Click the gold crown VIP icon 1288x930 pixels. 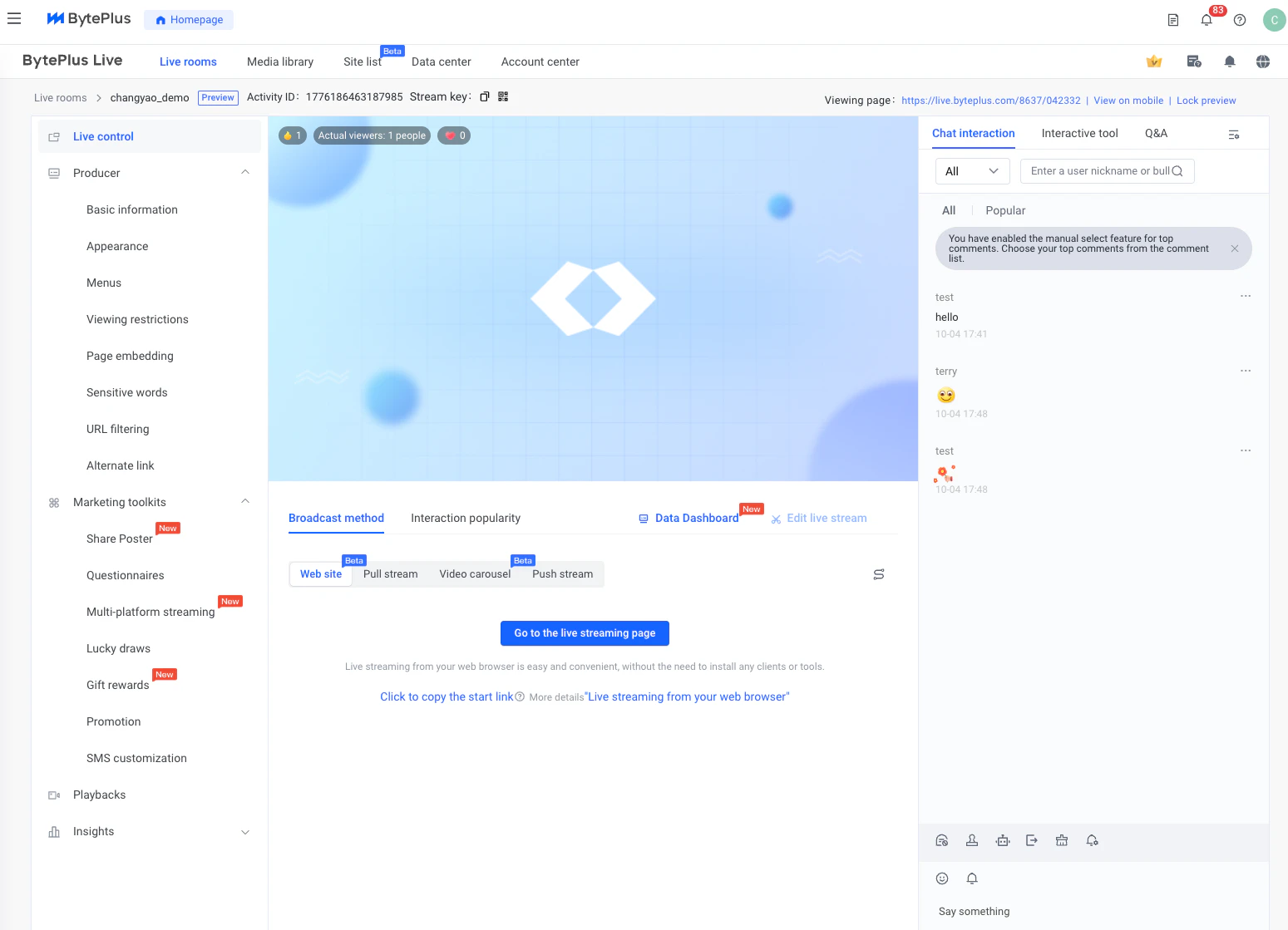point(1154,62)
